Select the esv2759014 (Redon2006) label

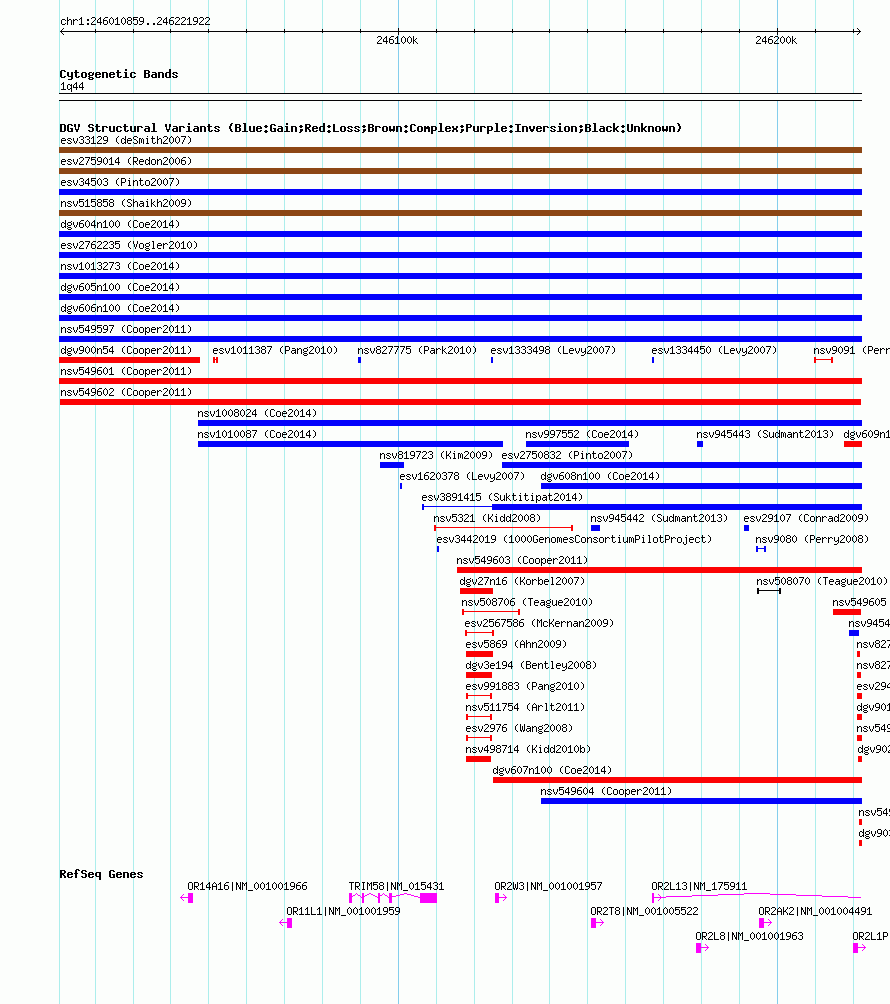[126, 161]
